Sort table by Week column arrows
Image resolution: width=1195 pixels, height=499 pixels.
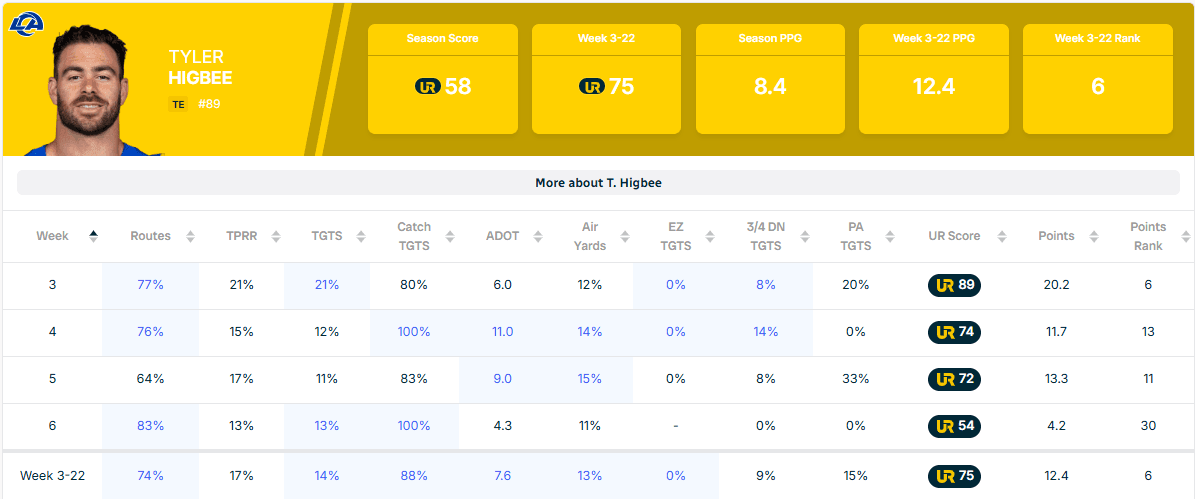tap(93, 236)
